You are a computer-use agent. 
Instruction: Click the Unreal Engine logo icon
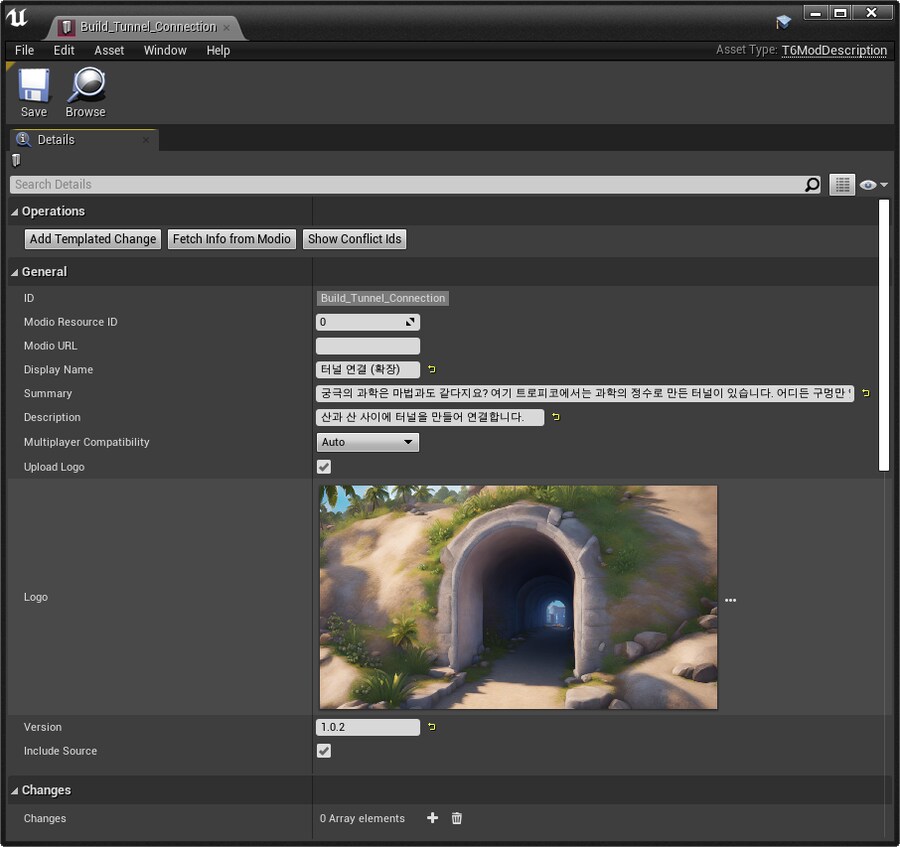pyautogui.click(x=17, y=17)
